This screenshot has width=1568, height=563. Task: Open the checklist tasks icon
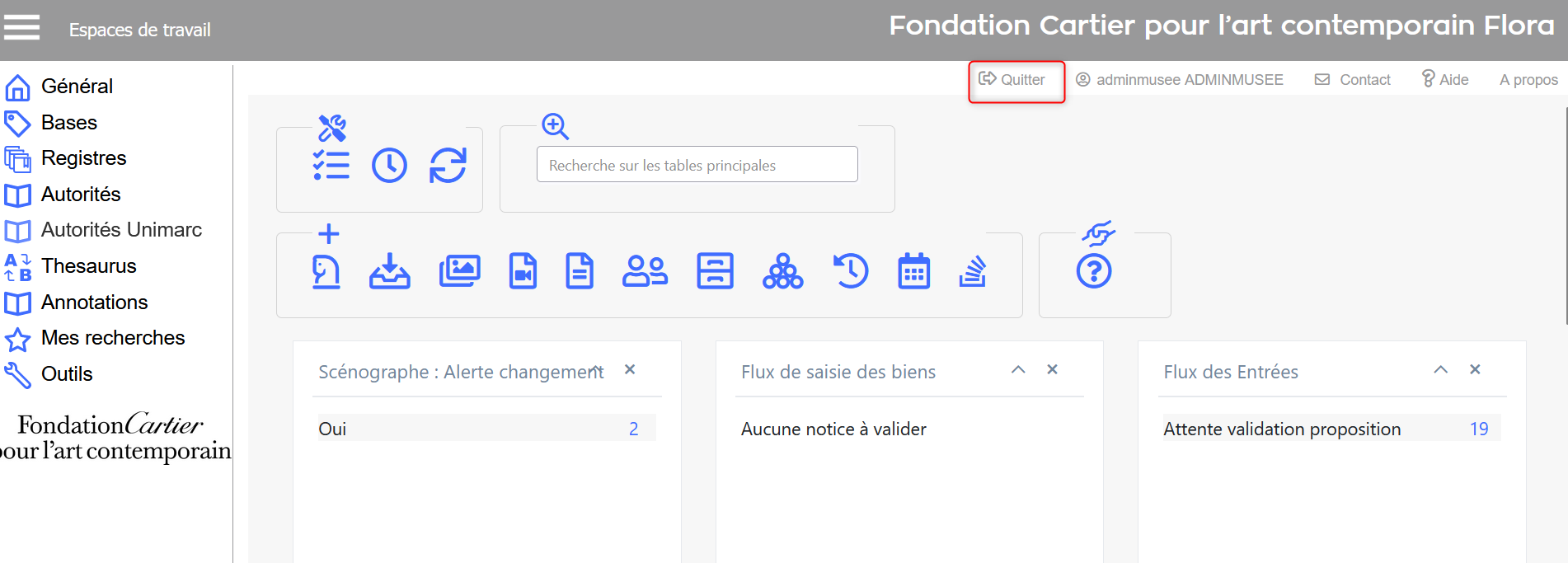[x=331, y=166]
